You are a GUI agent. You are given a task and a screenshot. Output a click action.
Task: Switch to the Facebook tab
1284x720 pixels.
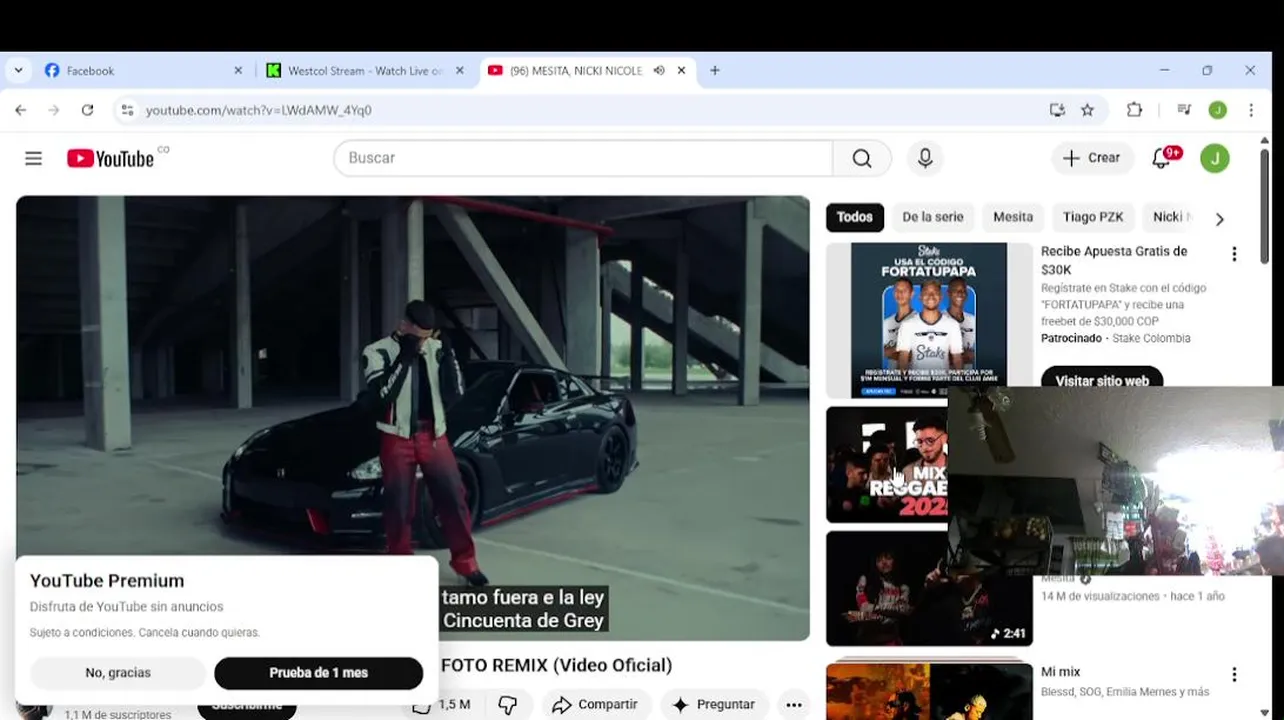pyautogui.click(x=142, y=71)
